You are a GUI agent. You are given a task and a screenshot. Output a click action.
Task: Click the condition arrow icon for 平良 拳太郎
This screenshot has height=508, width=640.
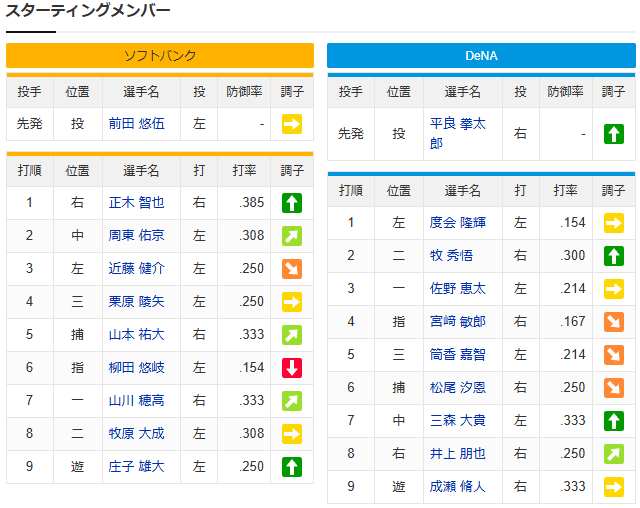coord(613,134)
